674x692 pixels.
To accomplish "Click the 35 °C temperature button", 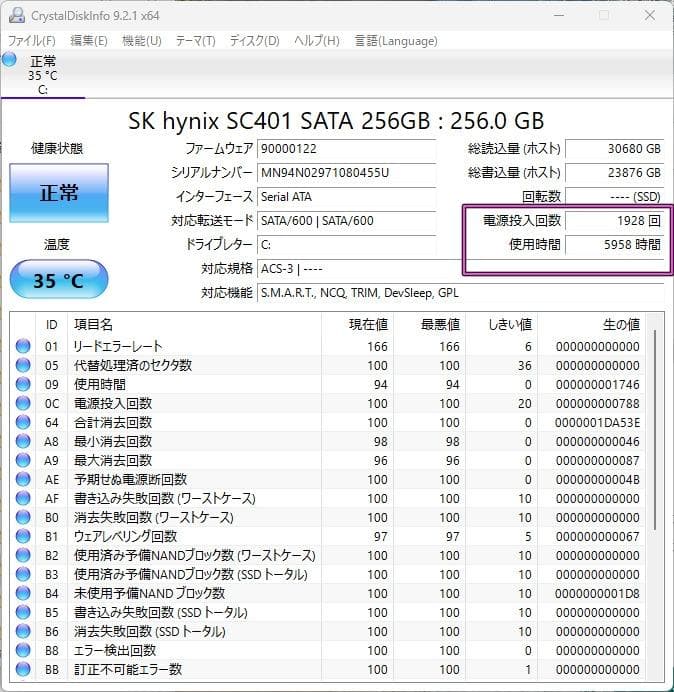I will tap(59, 280).
